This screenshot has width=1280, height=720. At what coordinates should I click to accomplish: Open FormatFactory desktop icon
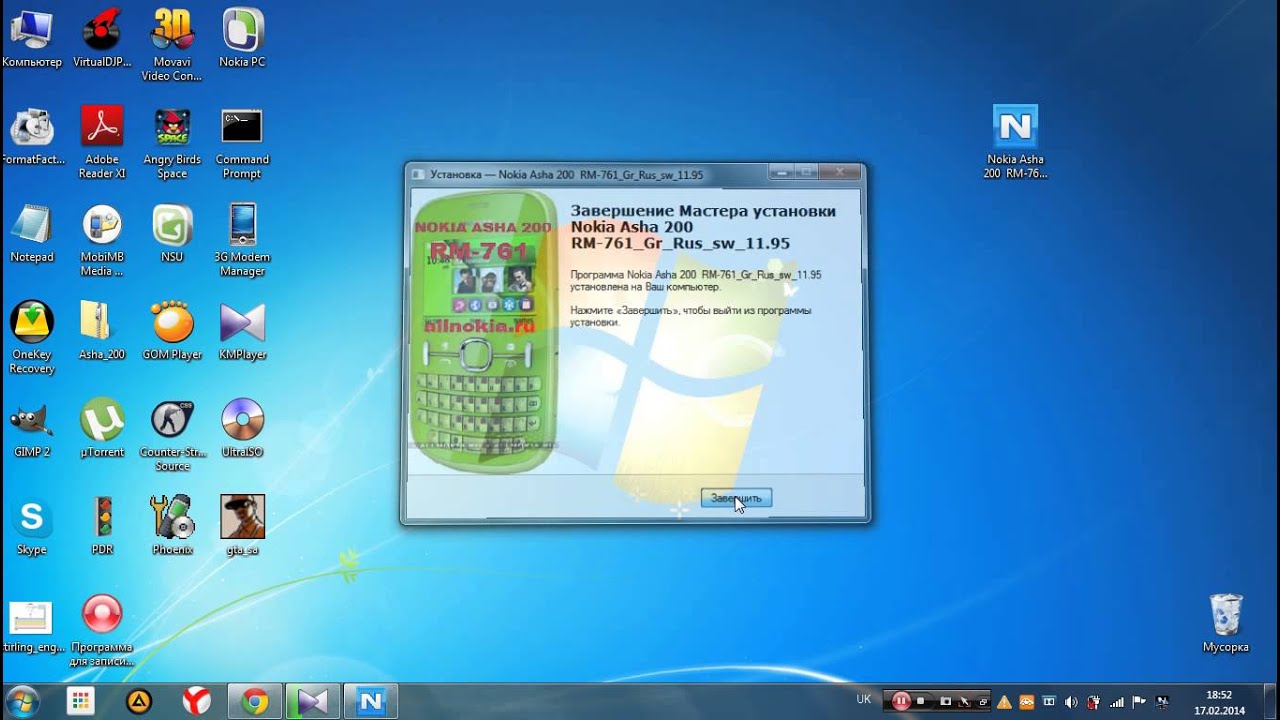point(32,138)
